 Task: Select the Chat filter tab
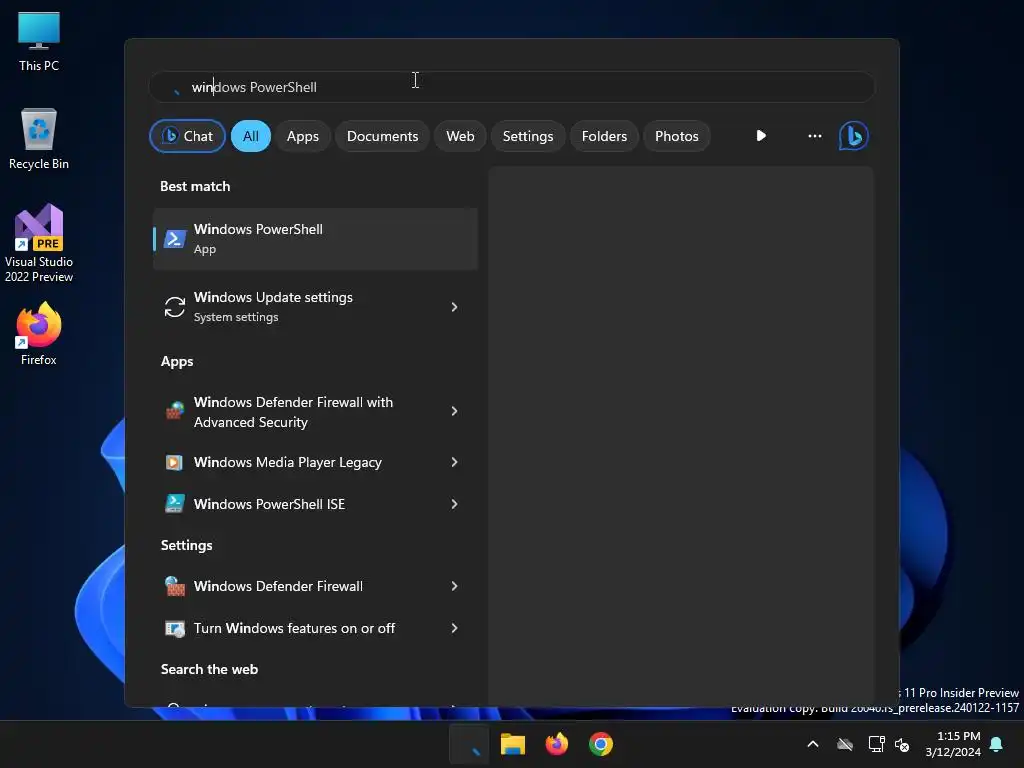187,136
